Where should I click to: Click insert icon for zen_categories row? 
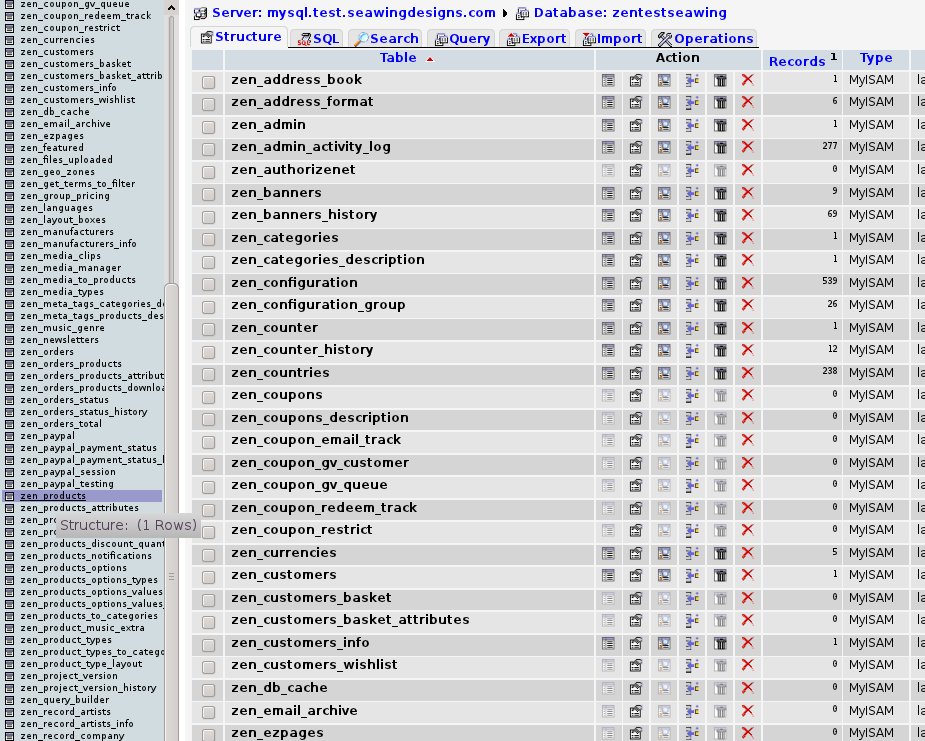(x=692, y=238)
